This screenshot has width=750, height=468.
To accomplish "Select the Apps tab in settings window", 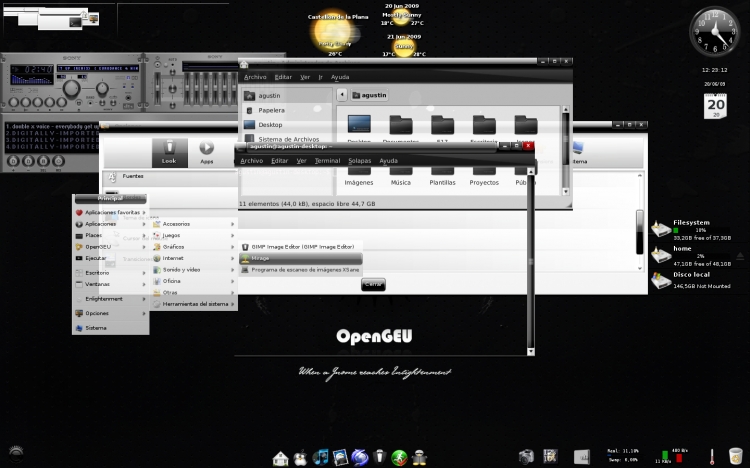I will (x=207, y=153).
